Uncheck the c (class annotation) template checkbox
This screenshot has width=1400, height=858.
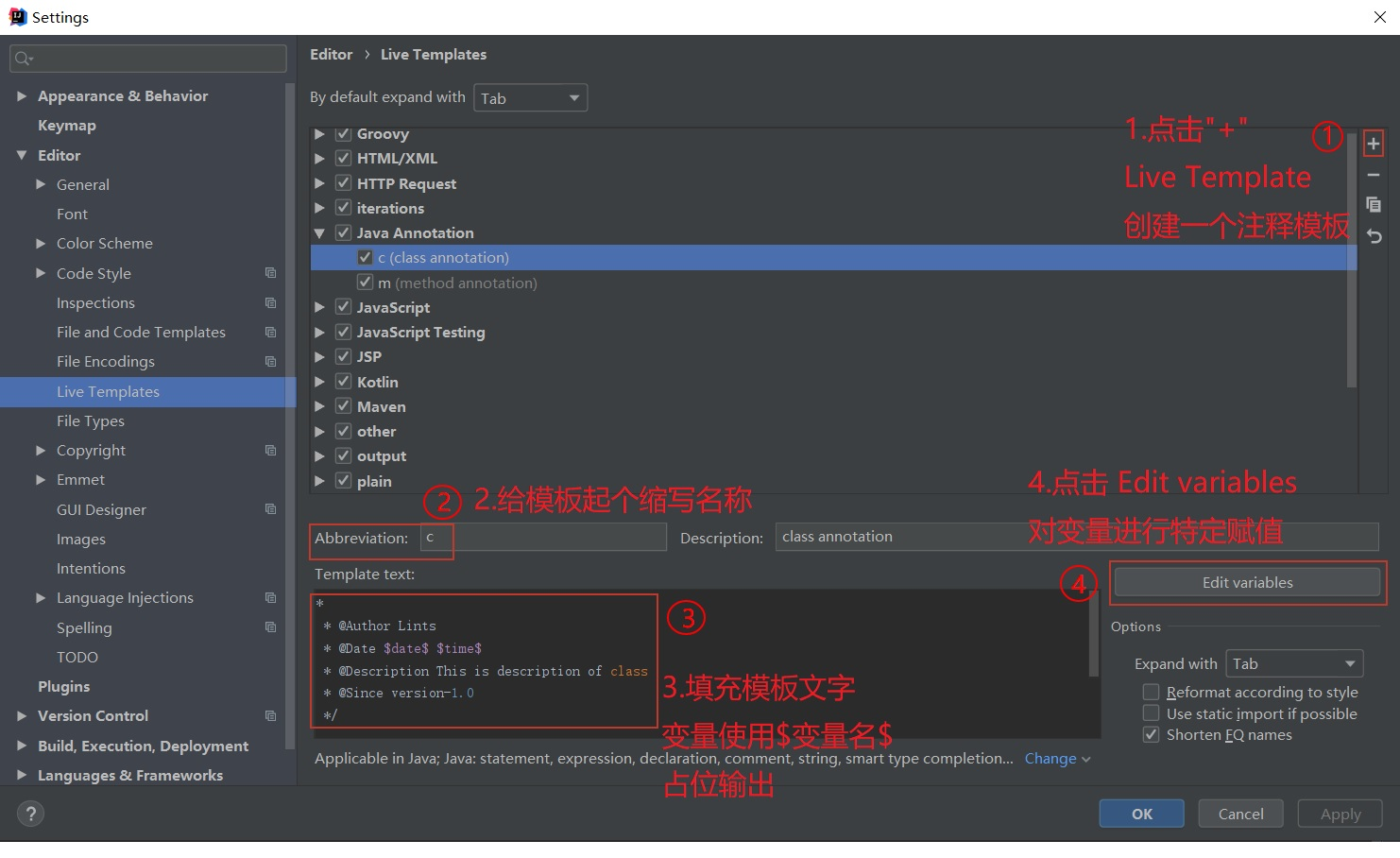point(365,256)
